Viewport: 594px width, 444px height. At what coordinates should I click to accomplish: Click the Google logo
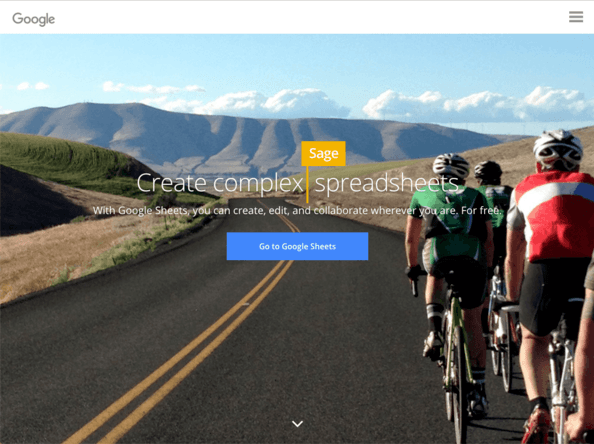(33, 19)
